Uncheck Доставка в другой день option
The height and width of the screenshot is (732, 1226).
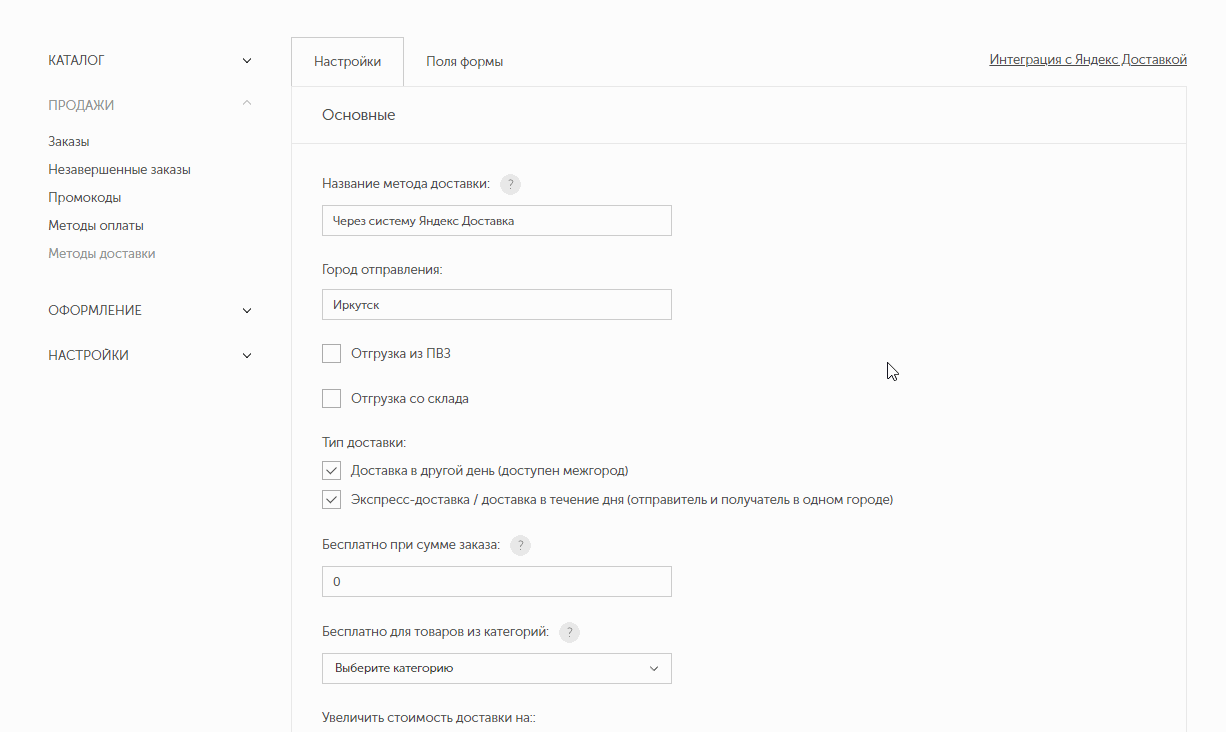[332, 471]
